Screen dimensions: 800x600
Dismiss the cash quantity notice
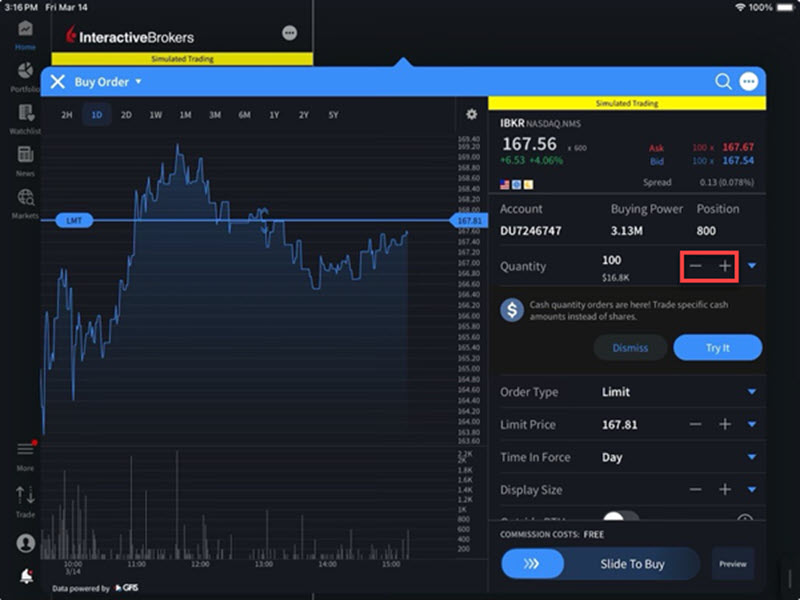pos(630,347)
